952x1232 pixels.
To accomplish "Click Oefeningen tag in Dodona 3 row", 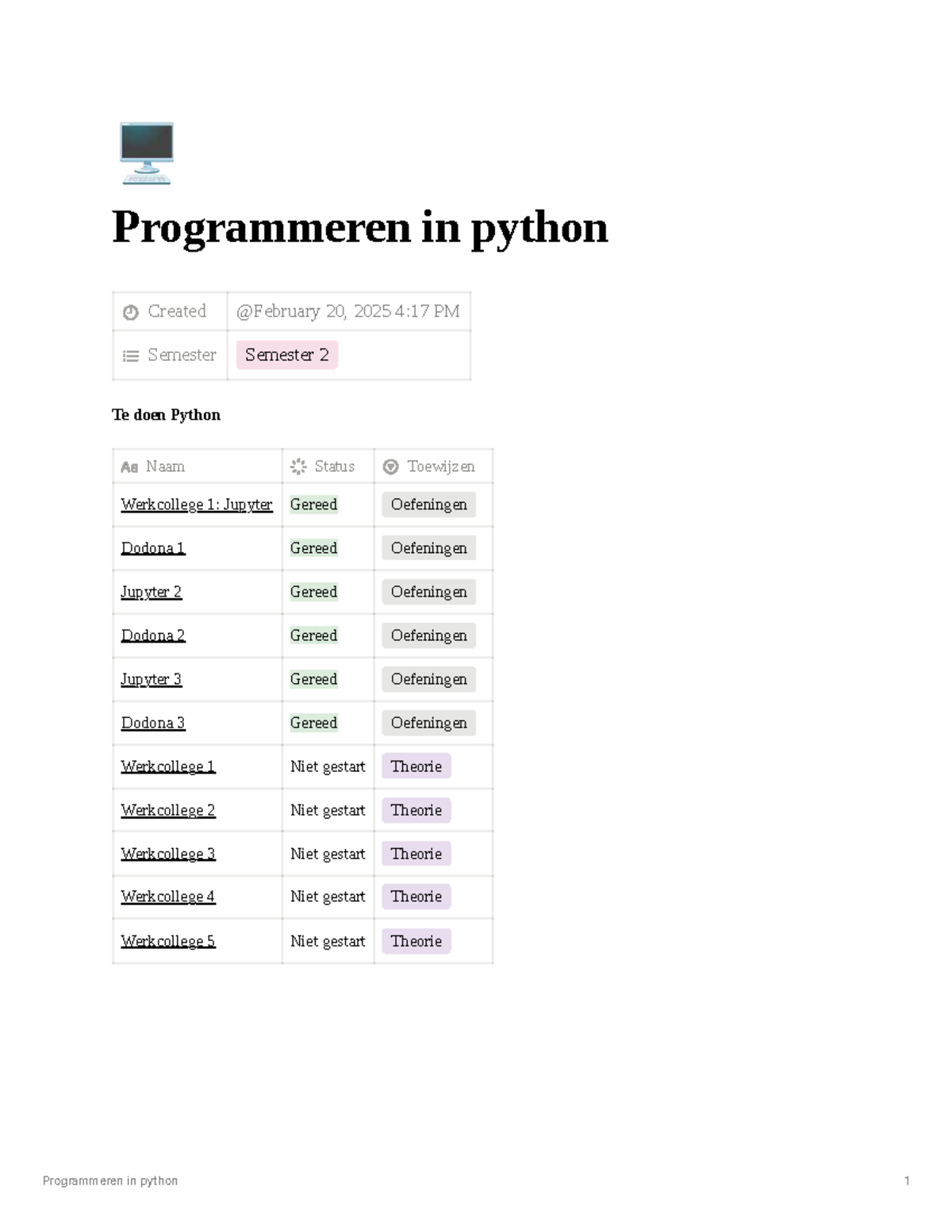I will 429,723.
